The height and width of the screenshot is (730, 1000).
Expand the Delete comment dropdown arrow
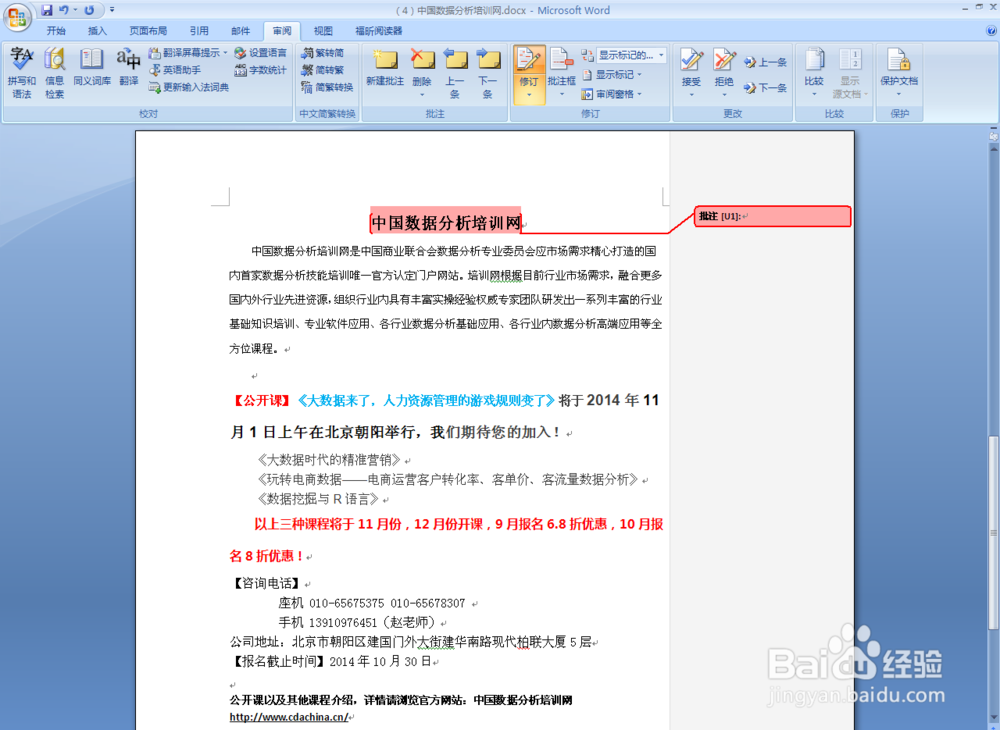click(x=422, y=96)
